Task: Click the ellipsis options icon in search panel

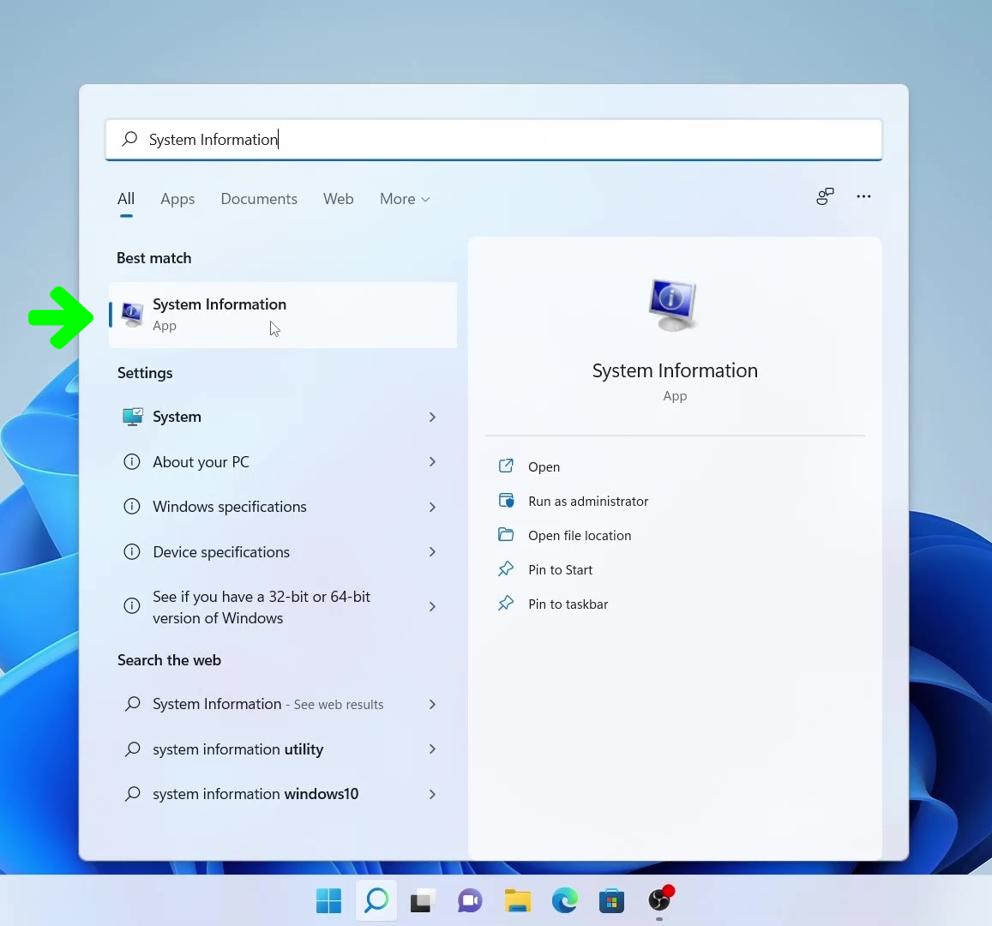Action: click(x=863, y=197)
